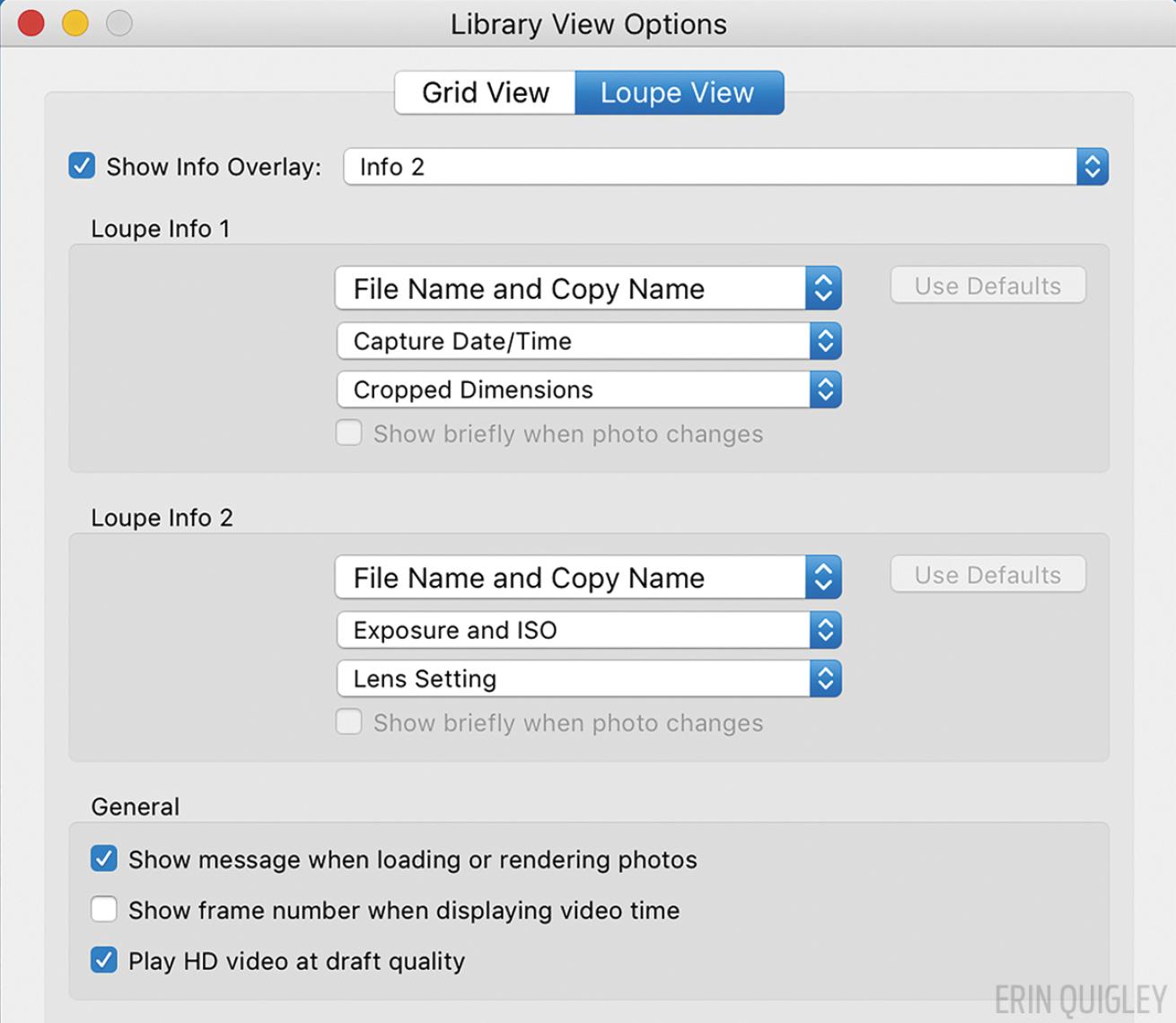Enable Show frame number when displaying video time
The image size is (1176, 1023).
[104, 910]
